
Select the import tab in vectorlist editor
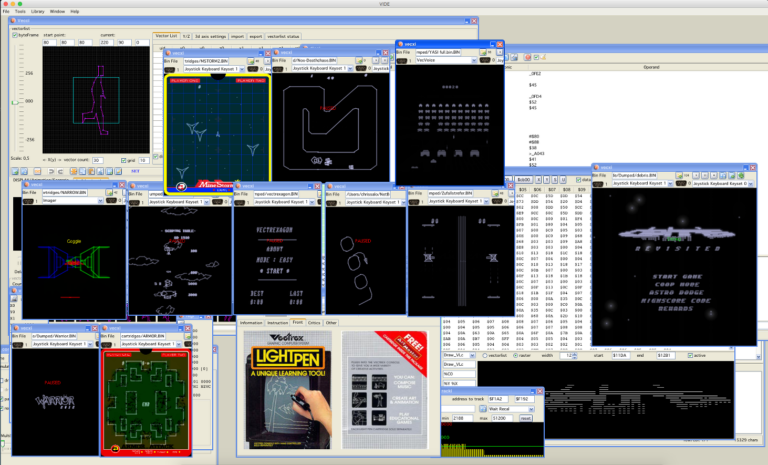[238, 36]
